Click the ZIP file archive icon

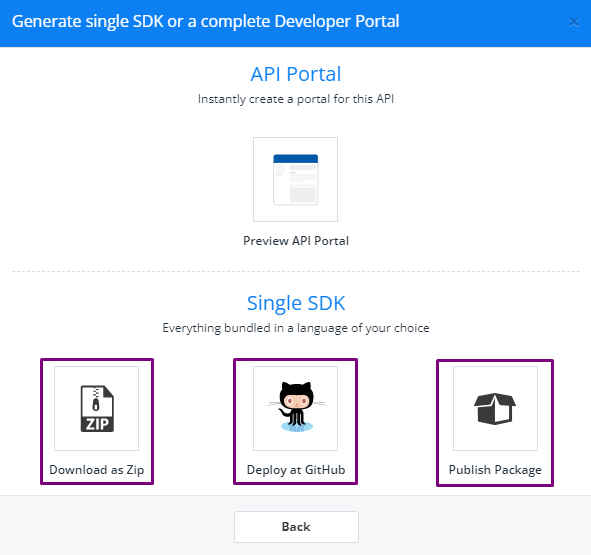coord(97,408)
